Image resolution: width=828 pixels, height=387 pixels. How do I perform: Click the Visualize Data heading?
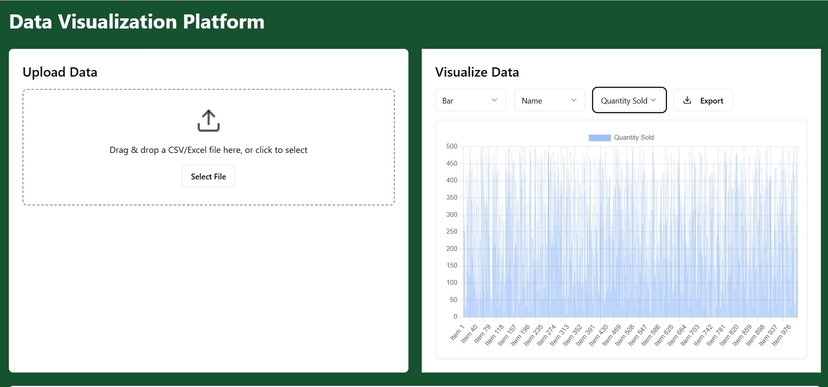tap(477, 72)
